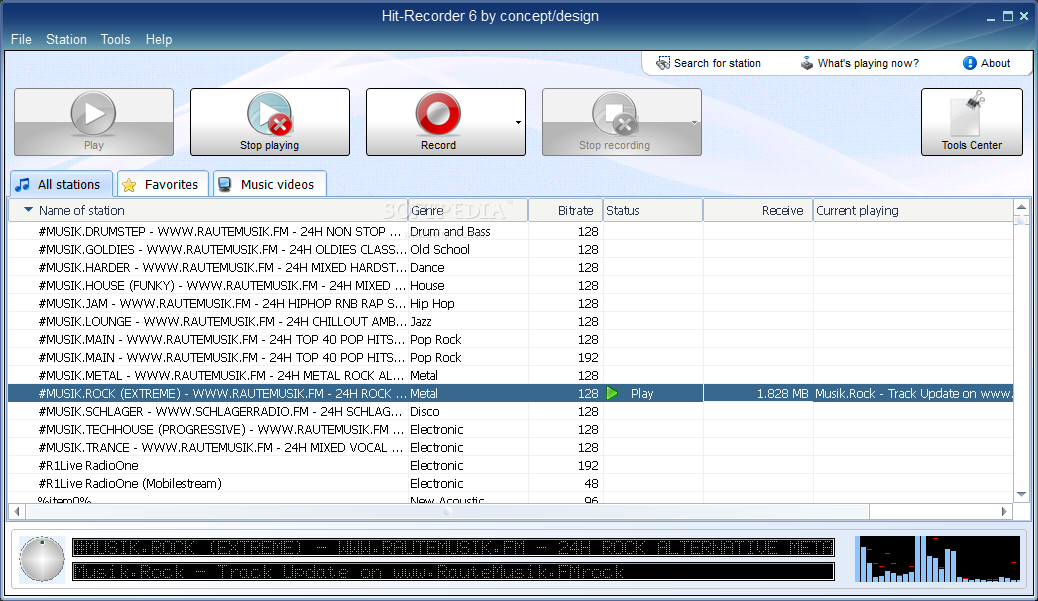Click the horizontal scrollbar thumb
This screenshot has width=1038, height=601.
point(448,511)
